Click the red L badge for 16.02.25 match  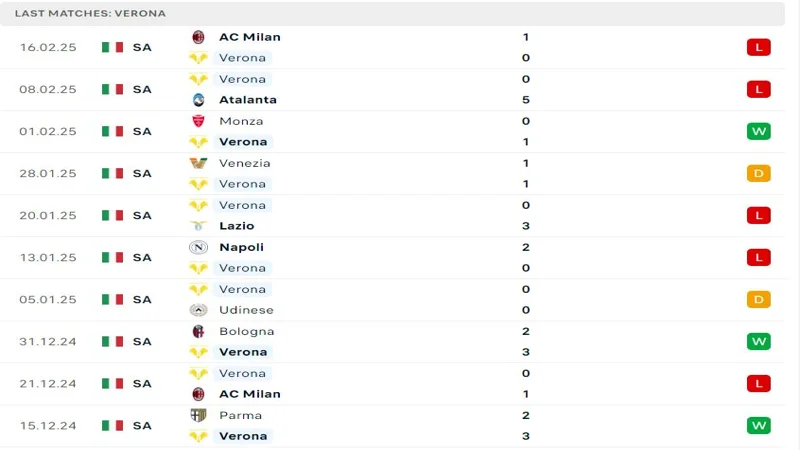[x=759, y=47]
